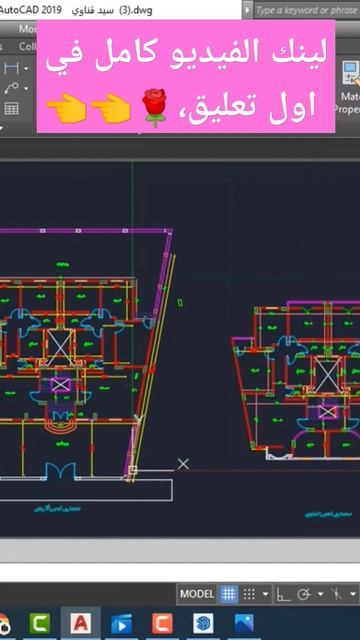This screenshot has height=640, width=360.
Task: Toggle ortho mode in status bar
Action: pos(283,594)
